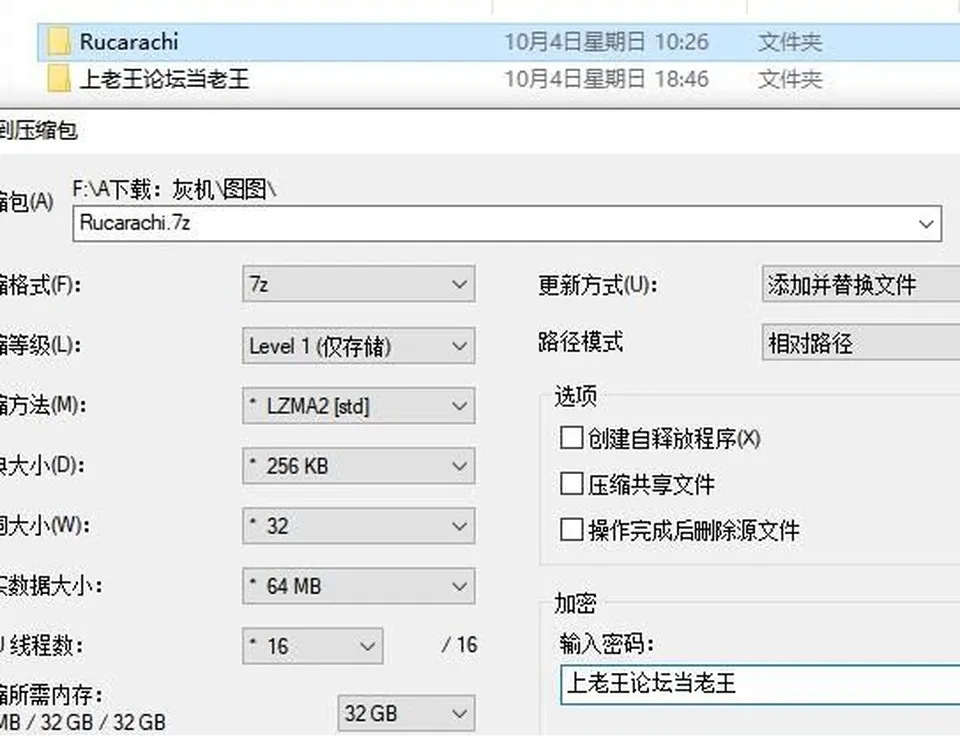Check 操作完成后删除源文件 option

tap(571, 529)
